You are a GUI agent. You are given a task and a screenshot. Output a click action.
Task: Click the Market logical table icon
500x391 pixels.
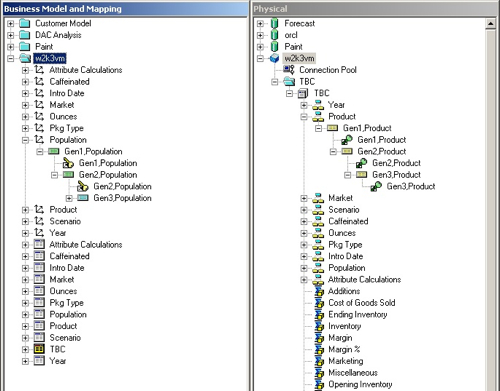coord(39,279)
